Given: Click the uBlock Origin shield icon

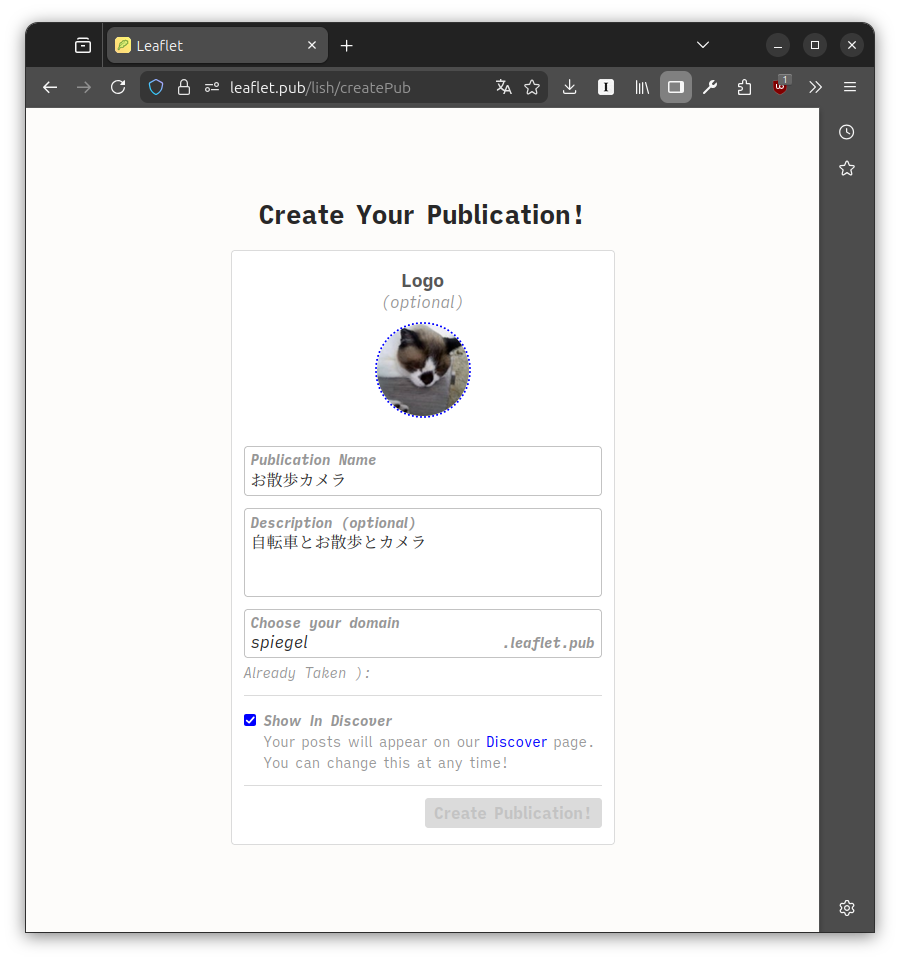Looking at the screenshot, I should (779, 87).
